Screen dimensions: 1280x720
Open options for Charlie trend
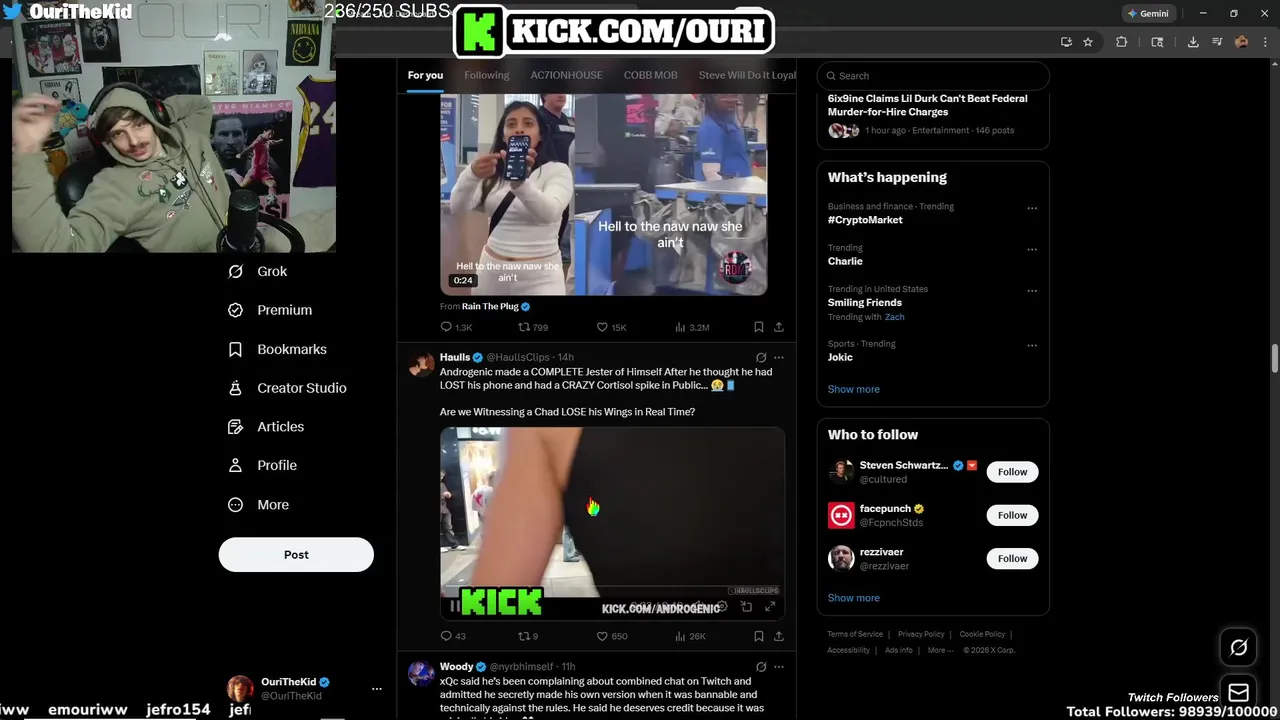1032,249
